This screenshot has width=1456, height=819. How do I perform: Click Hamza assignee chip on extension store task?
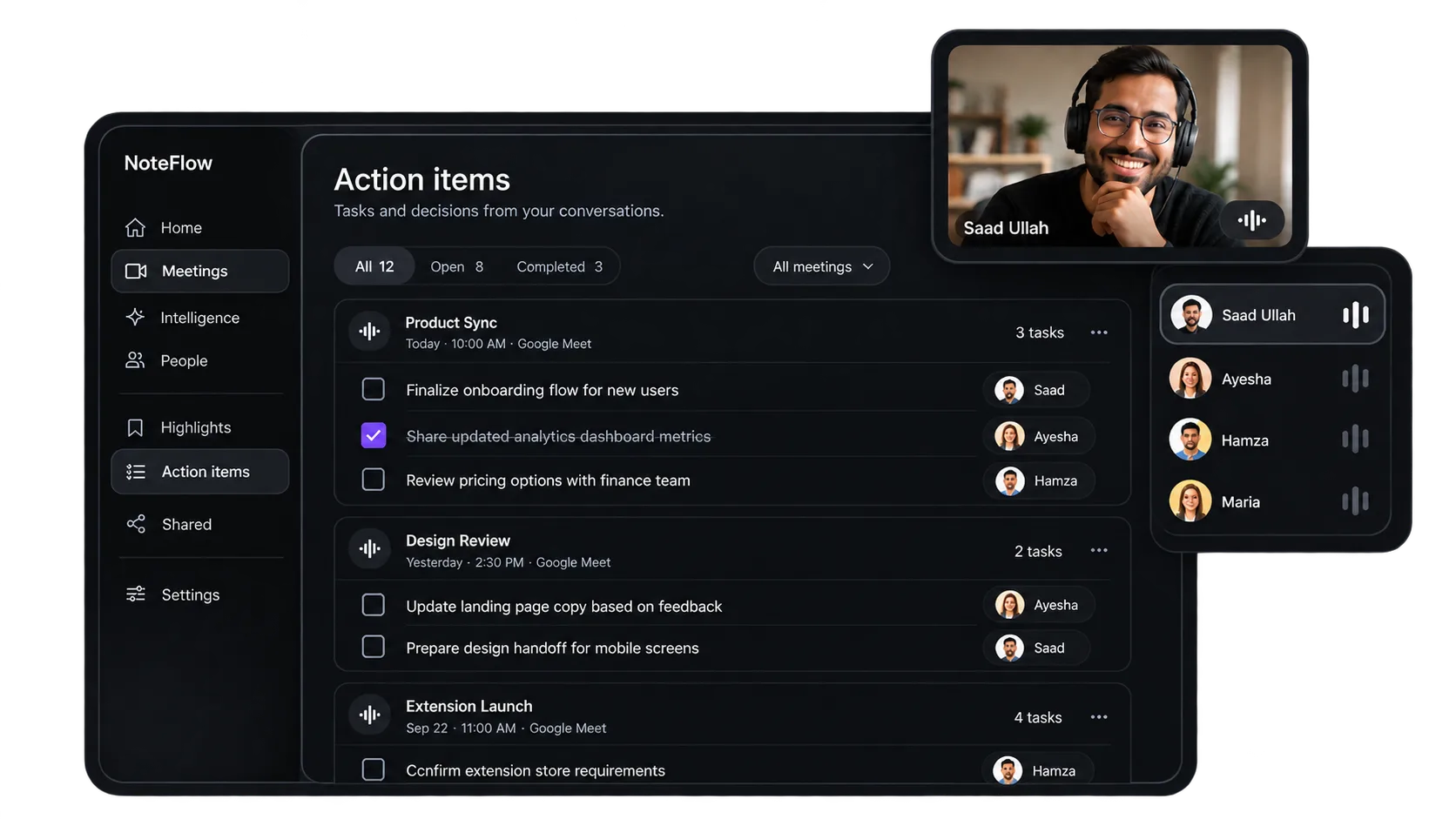1038,770
